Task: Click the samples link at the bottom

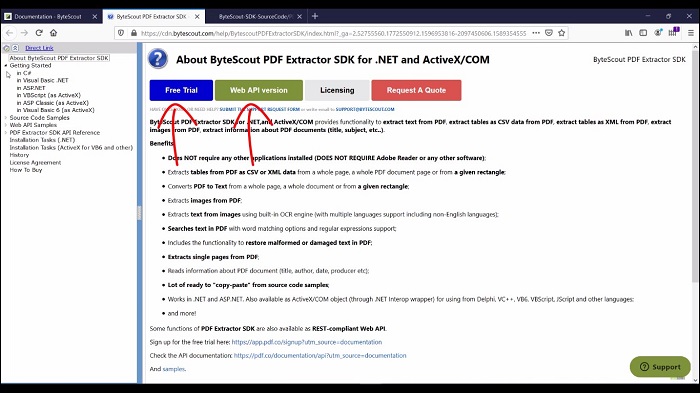Action: 174,369
